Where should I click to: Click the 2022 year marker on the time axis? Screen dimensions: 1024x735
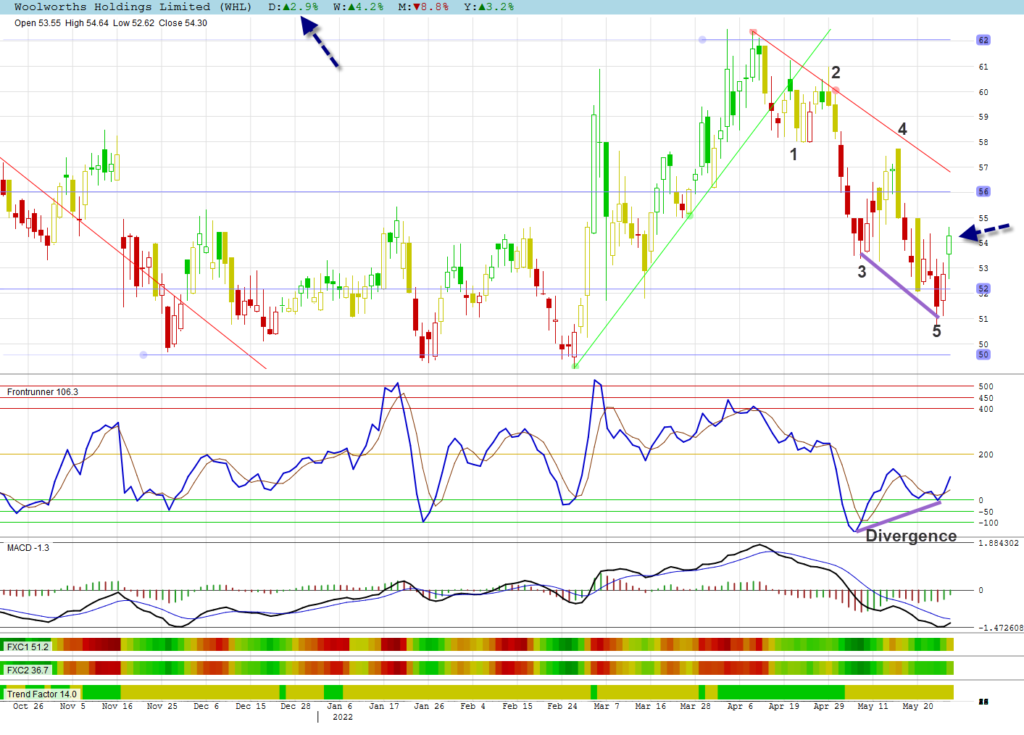pyautogui.click(x=342, y=717)
